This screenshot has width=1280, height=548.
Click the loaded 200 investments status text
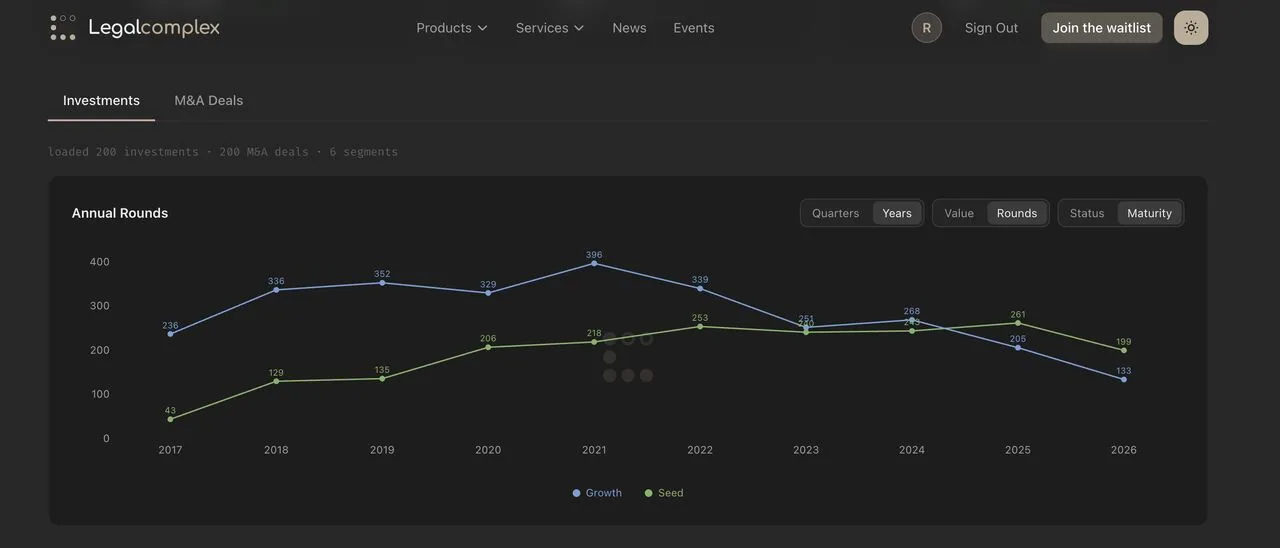click(223, 152)
